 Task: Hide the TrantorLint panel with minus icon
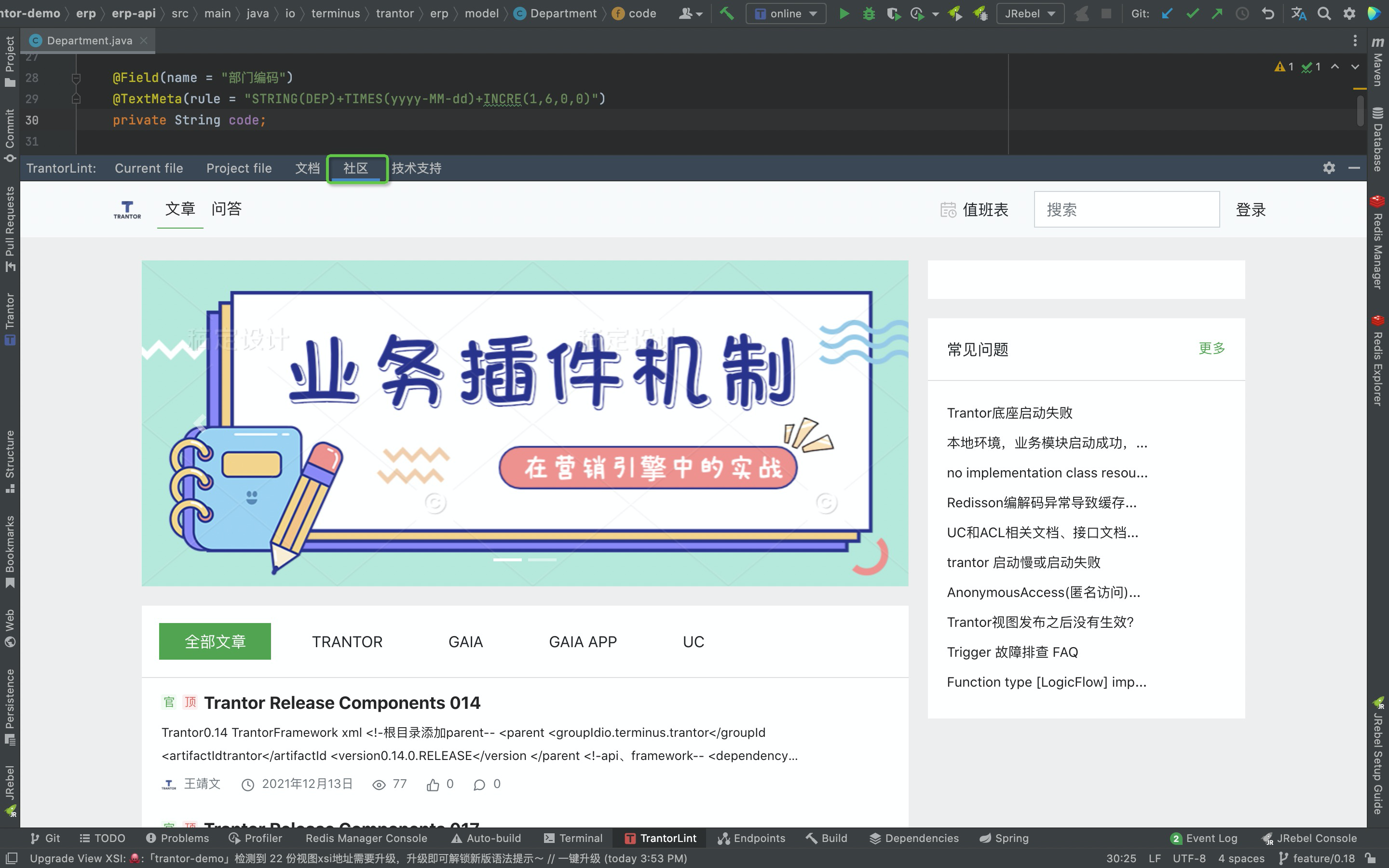[1354, 168]
